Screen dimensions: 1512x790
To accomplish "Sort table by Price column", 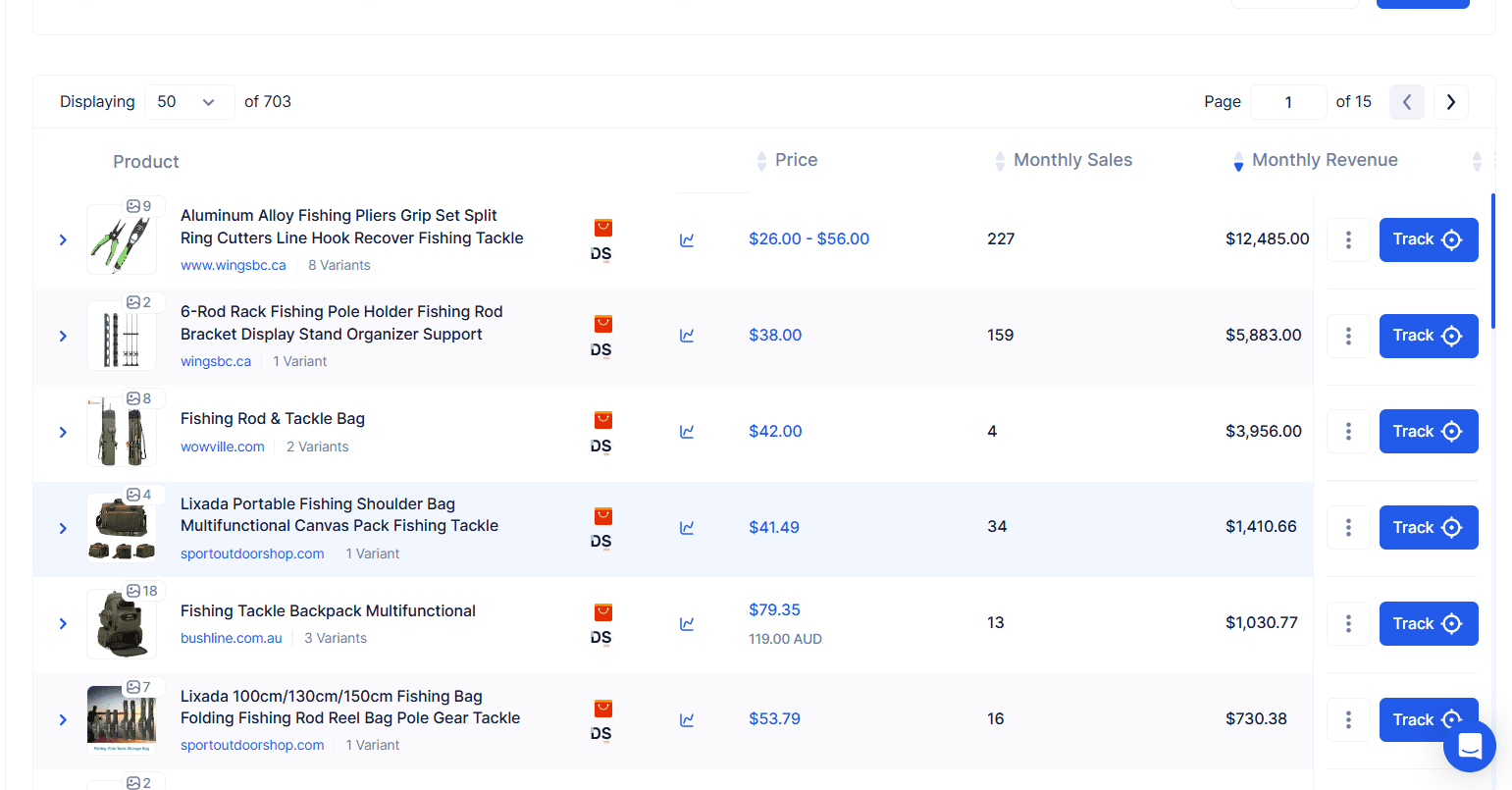I will tap(787, 160).
